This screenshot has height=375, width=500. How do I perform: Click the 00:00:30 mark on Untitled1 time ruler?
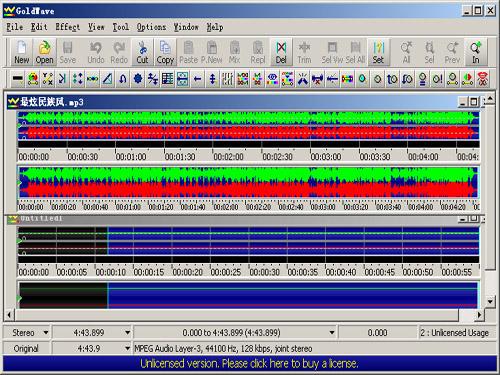click(x=264, y=272)
